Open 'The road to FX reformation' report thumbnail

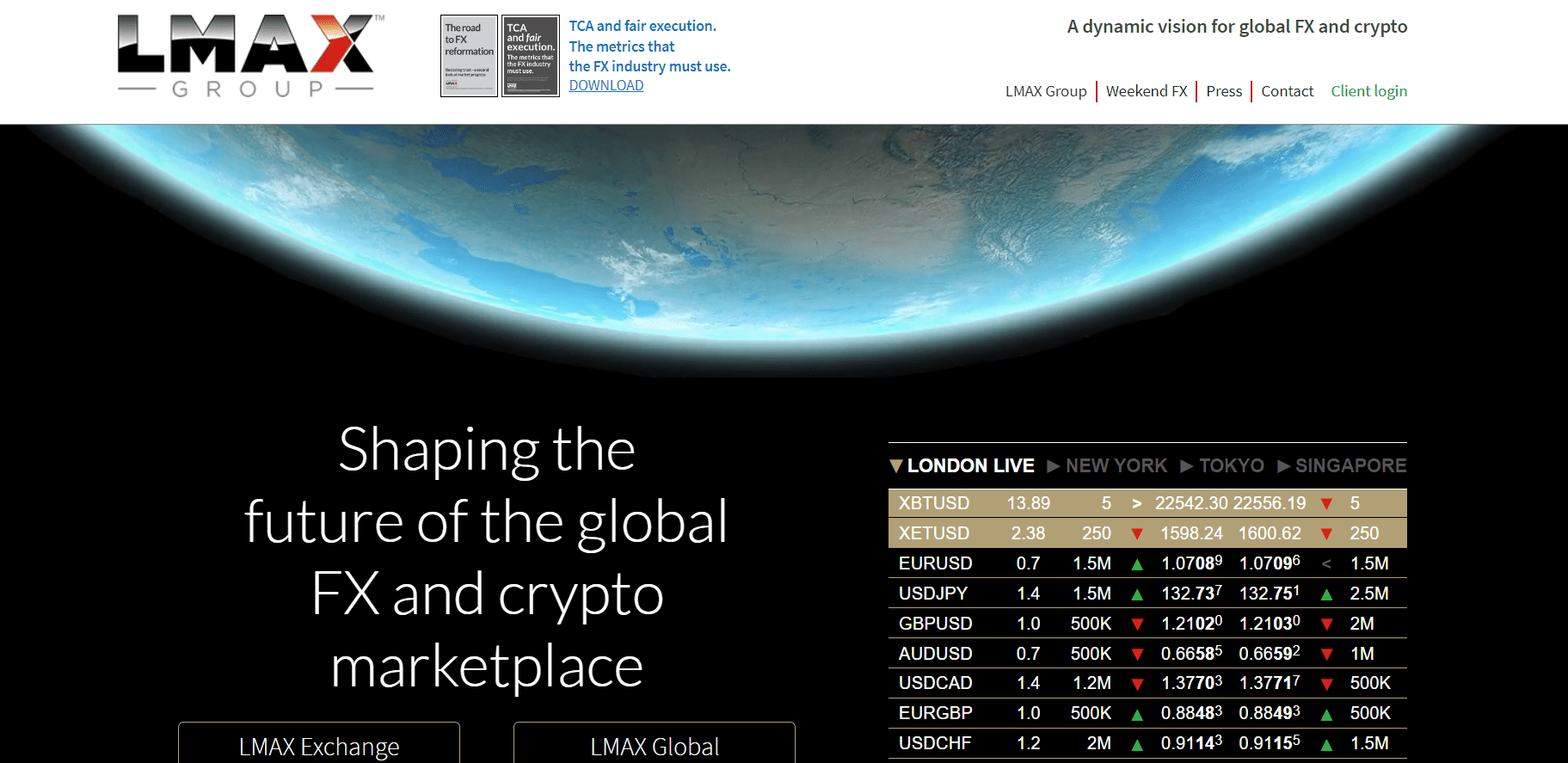click(469, 56)
